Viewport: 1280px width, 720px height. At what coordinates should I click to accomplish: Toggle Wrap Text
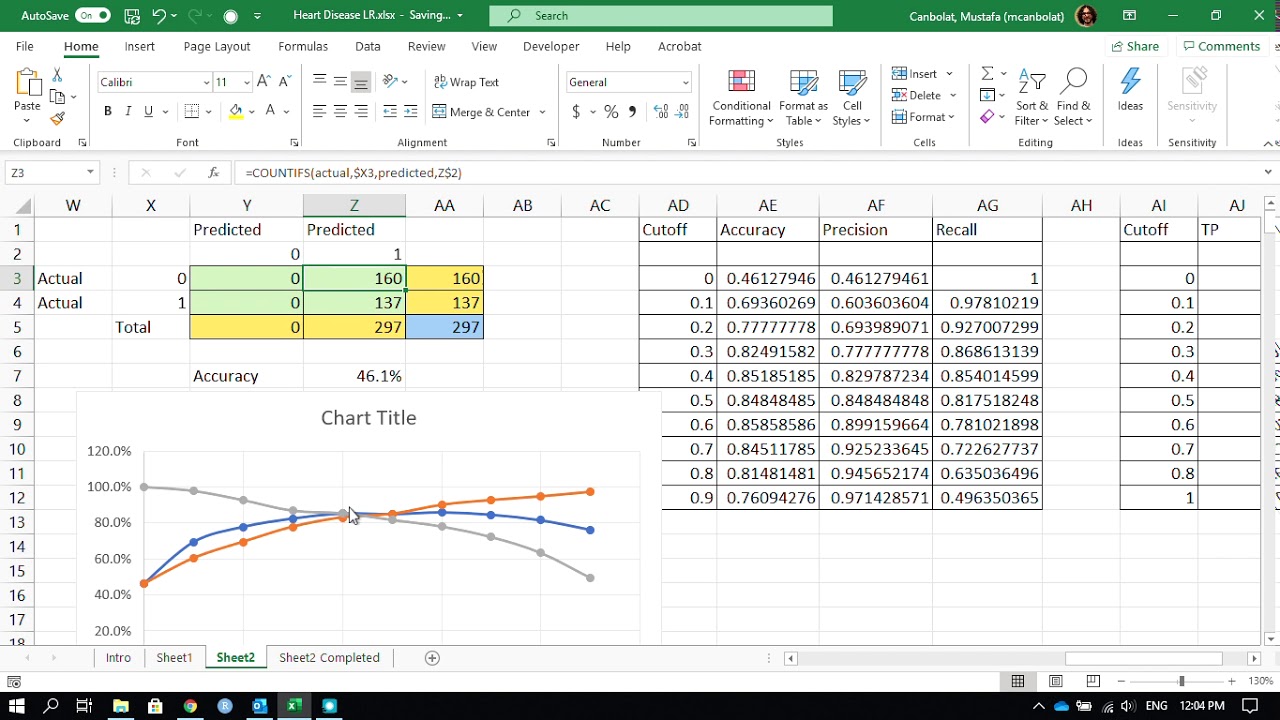466,82
